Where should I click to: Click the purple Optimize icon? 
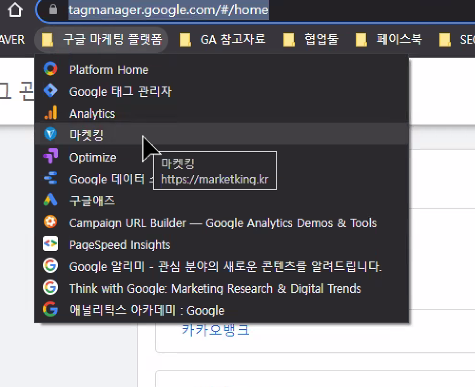click(x=50, y=156)
